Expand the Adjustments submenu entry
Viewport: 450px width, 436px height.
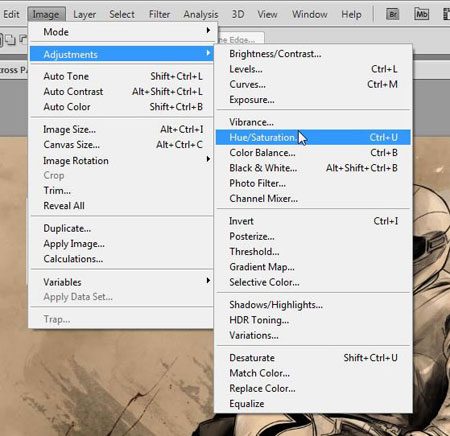click(x=122, y=54)
